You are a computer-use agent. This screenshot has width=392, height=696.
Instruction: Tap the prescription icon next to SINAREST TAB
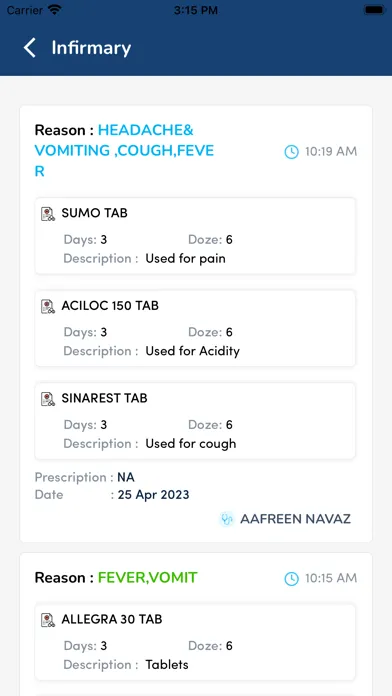48,399
